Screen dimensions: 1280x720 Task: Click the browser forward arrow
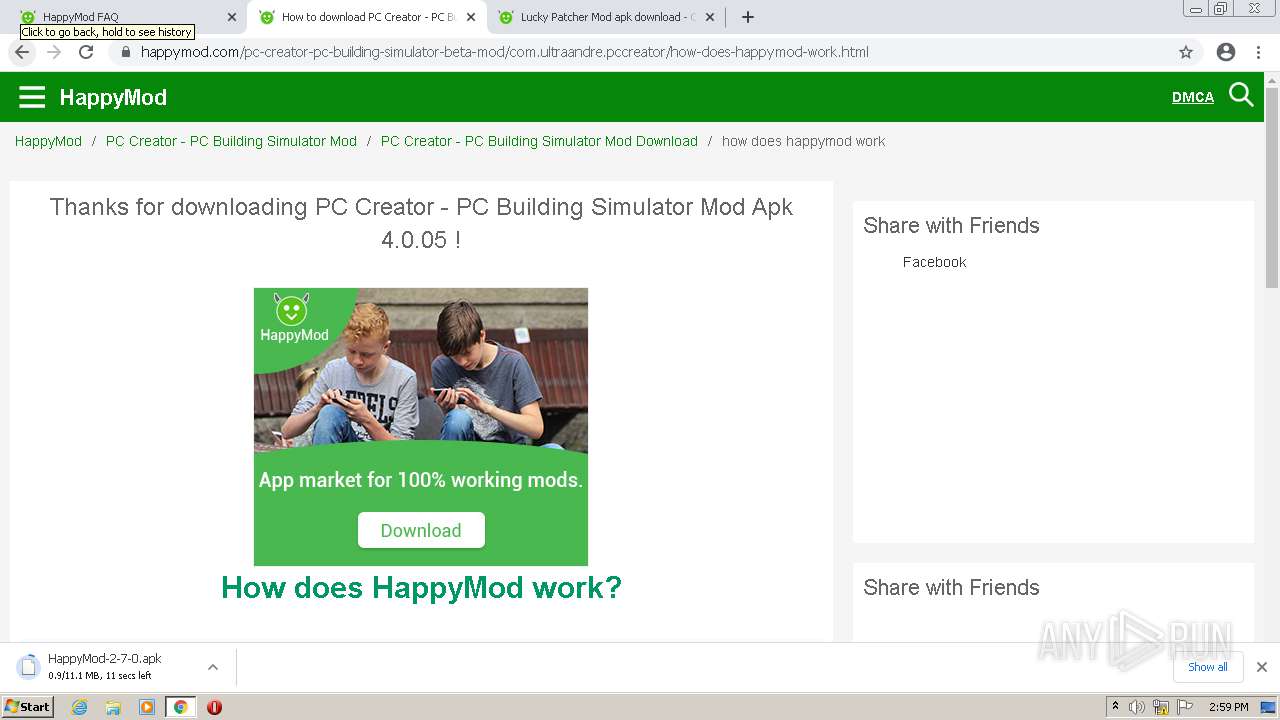coord(54,52)
